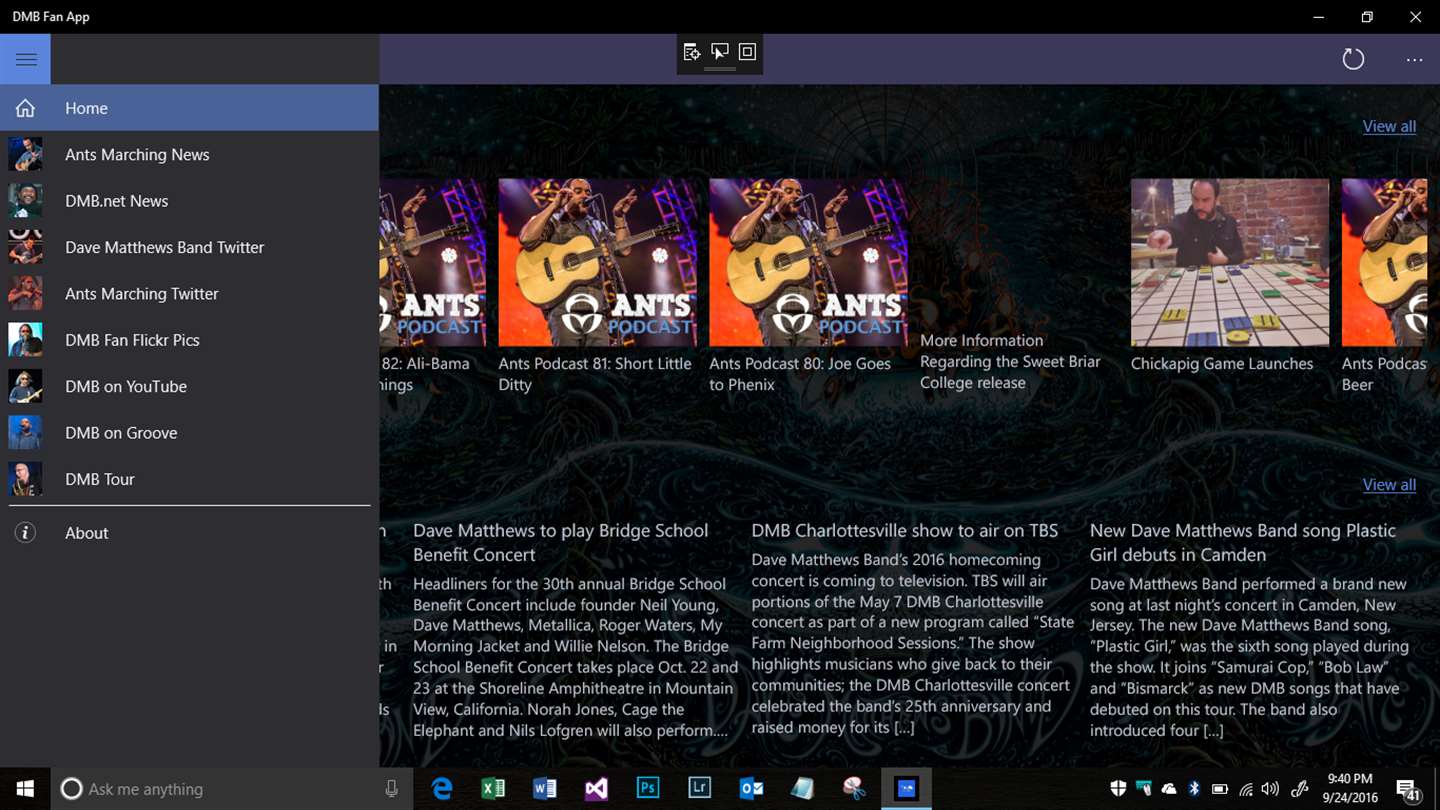Open the battery status tray icon

[1220, 789]
